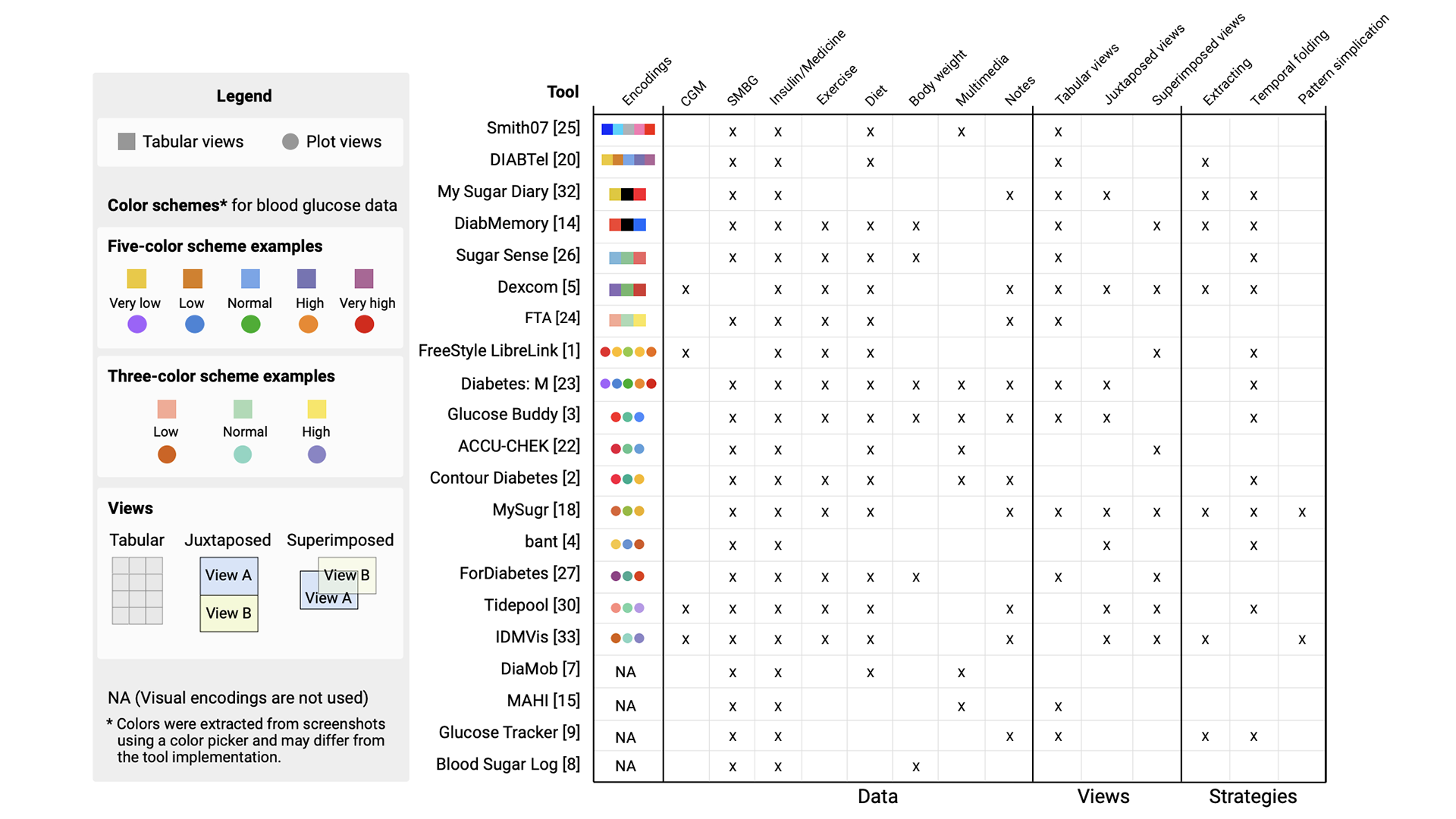Viewport: 1456px width, 819px height.
Task: Click the Dexcom encoding squares
Action: point(628,290)
